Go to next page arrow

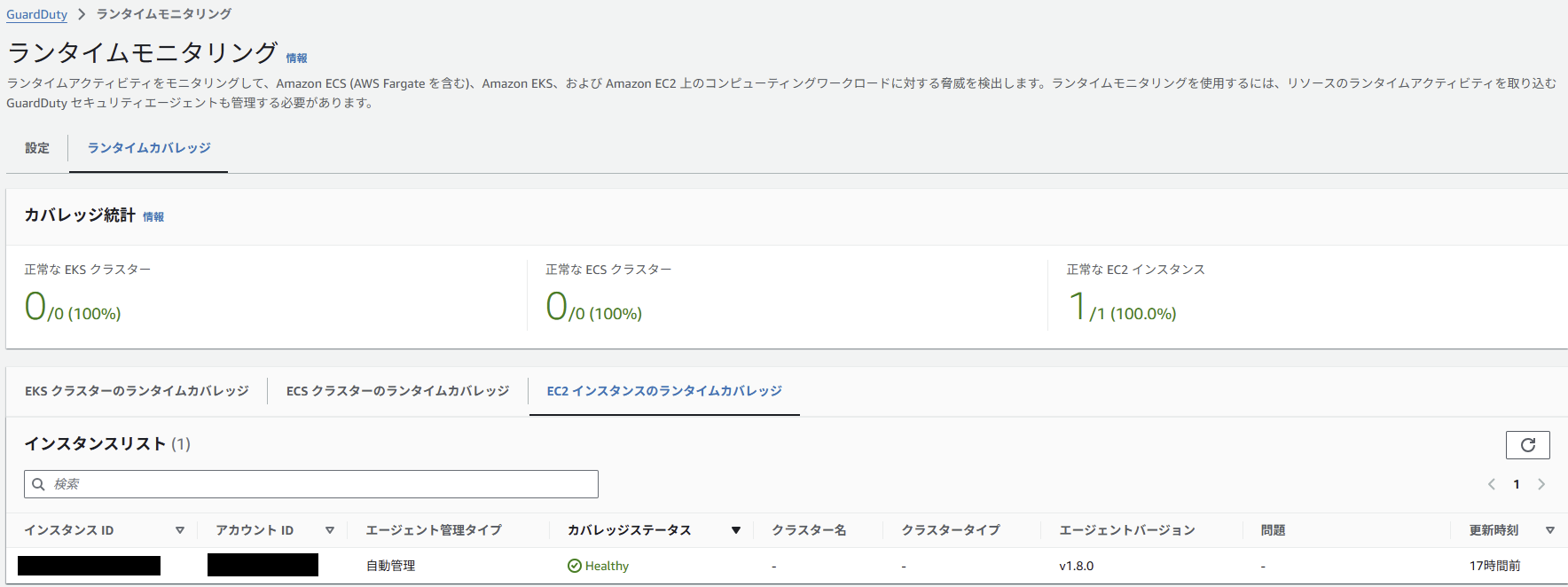click(1541, 484)
